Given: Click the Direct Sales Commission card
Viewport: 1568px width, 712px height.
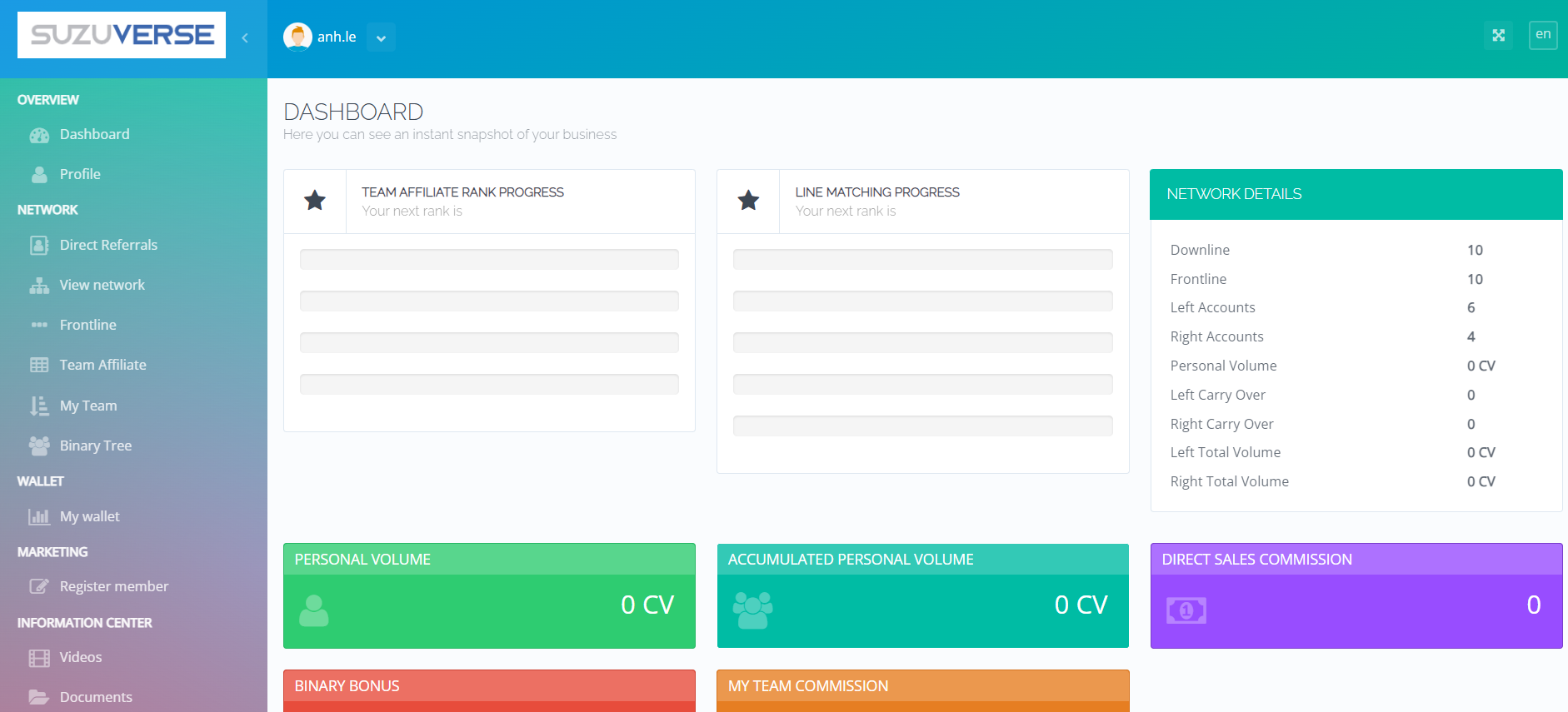Looking at the screenshot, I should pos(1356,595).
